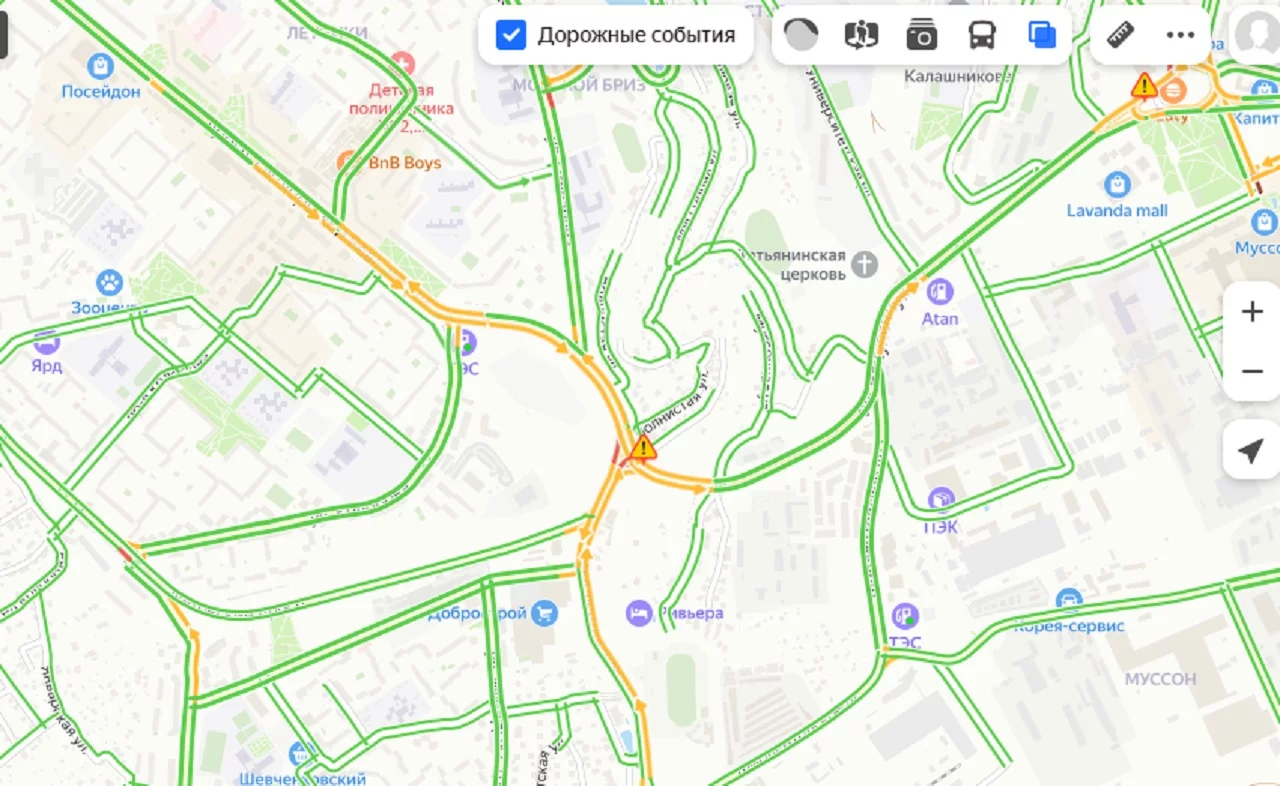Expand the three-dots more menu

pyautogui.click(x=1180, y=35)
